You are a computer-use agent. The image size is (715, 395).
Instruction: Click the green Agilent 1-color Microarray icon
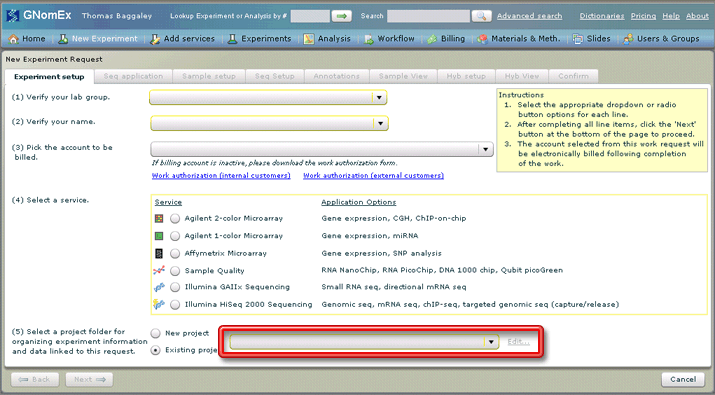159,236
